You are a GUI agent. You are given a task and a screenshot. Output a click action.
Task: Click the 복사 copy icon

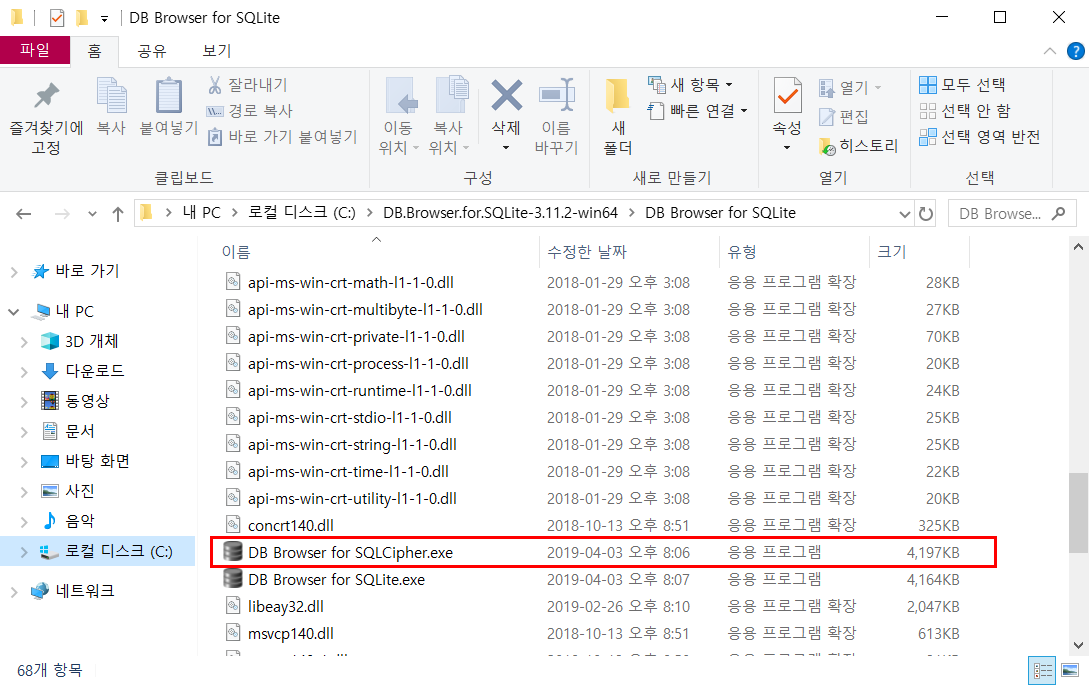tap(111, 96)
